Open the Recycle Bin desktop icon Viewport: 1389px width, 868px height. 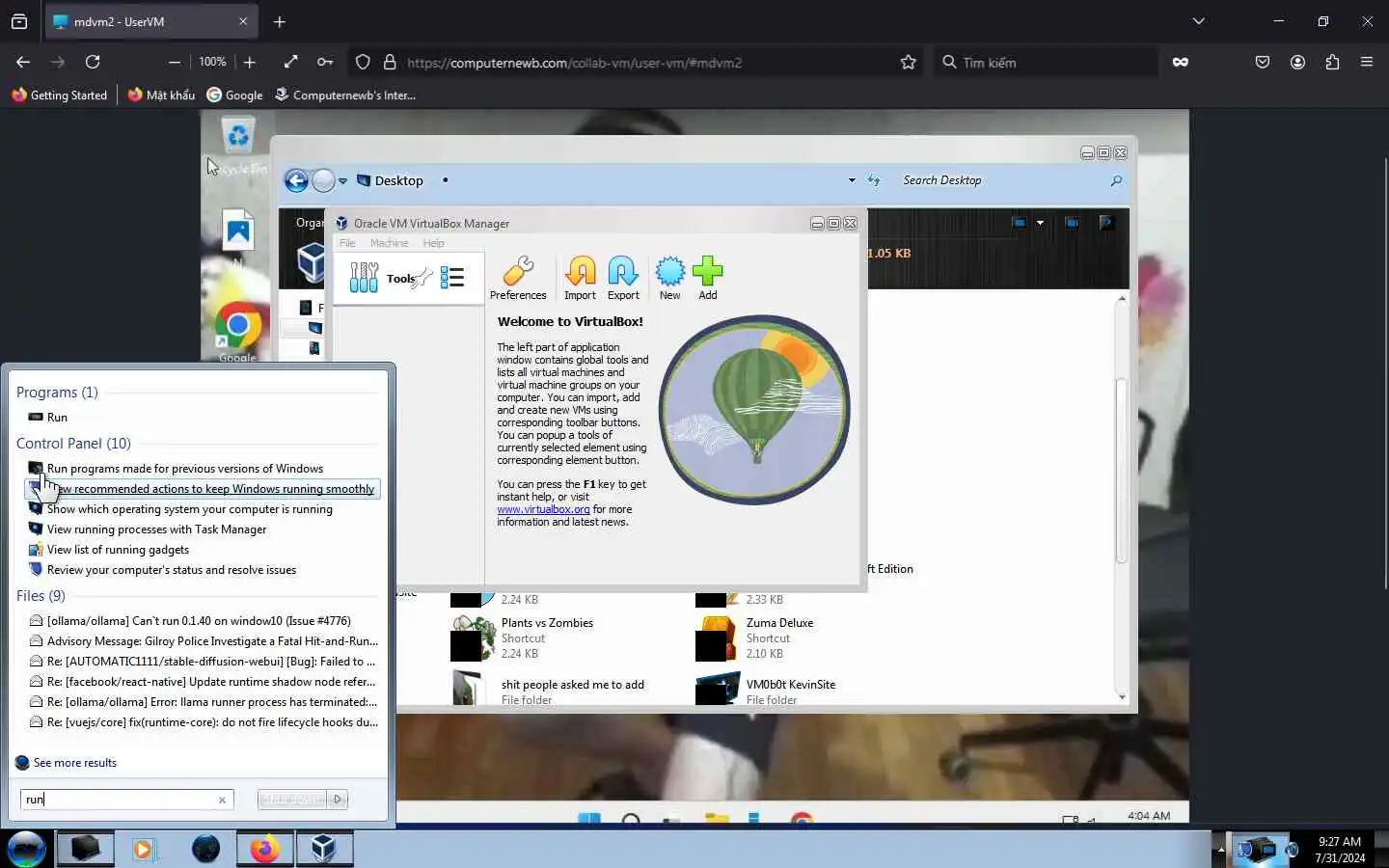pos(237,143)
